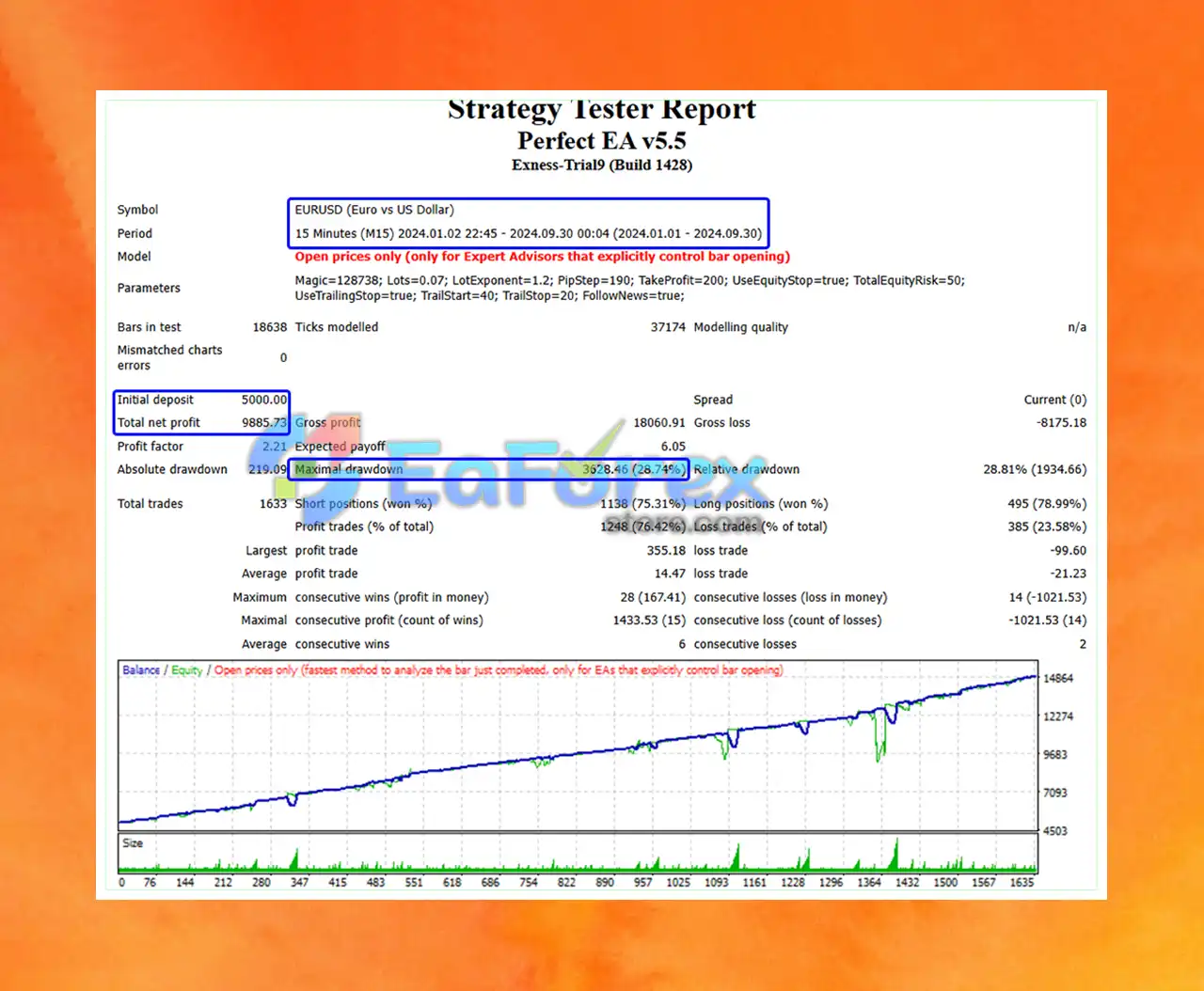Screen dimensions: 1204x991
Task: Click the 'Spread' label
Action: (713, 400)
